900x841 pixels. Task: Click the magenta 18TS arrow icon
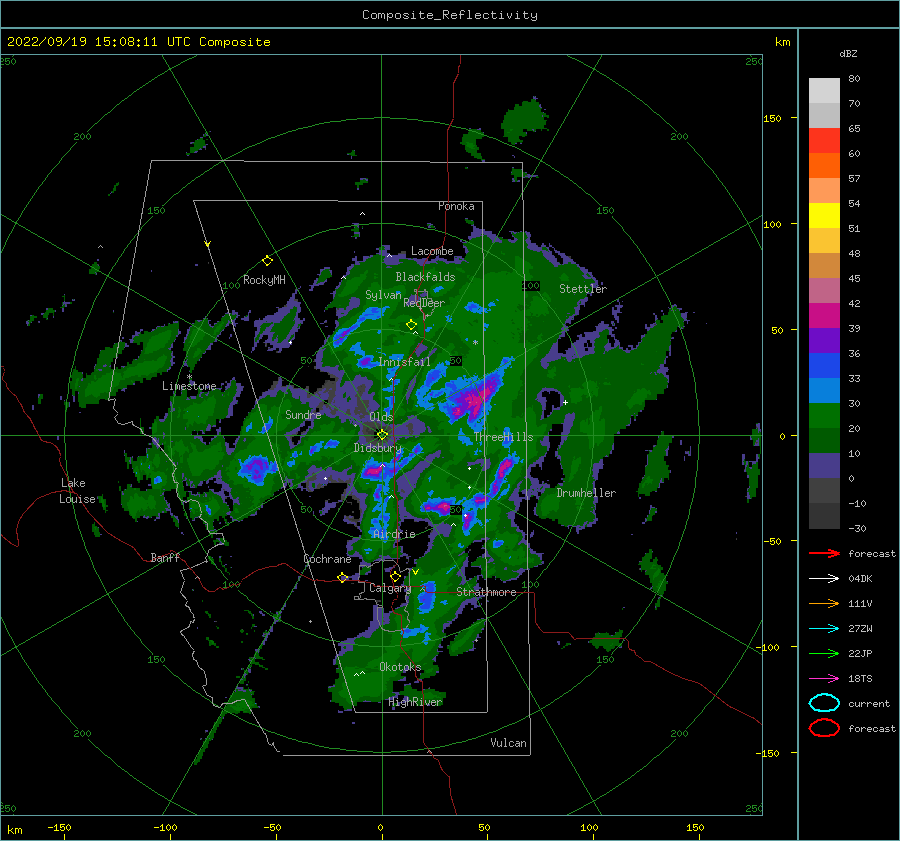point(824,679)
